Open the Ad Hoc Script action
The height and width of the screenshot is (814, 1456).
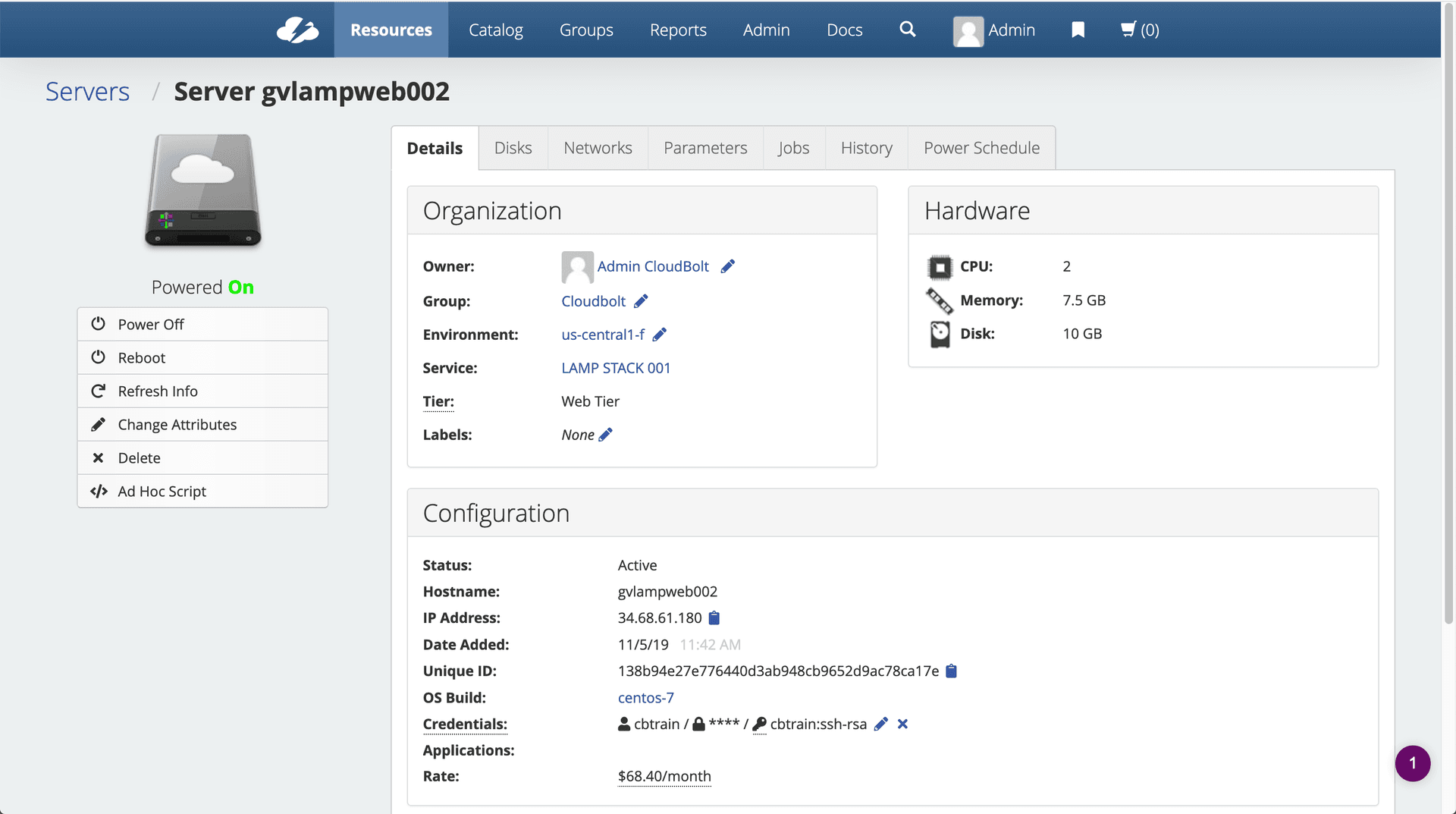[163, 491]
